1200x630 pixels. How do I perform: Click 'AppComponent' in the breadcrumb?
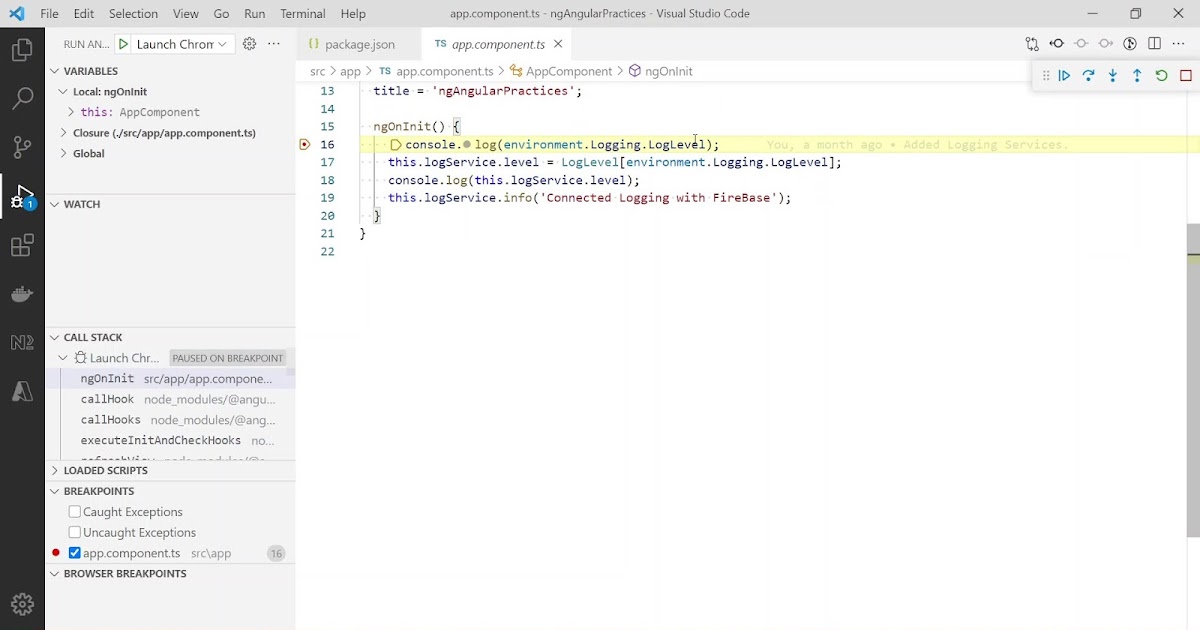point(568,71)
